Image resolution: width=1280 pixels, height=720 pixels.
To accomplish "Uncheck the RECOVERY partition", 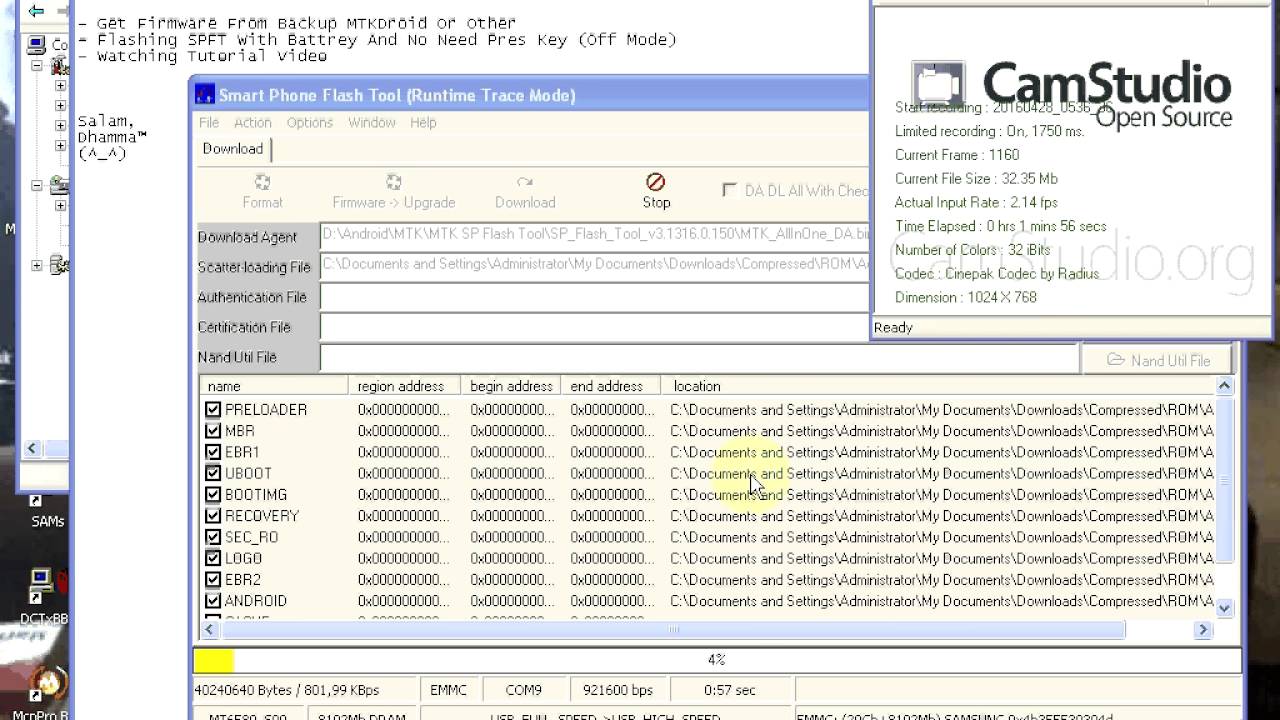I will [213, 516].
